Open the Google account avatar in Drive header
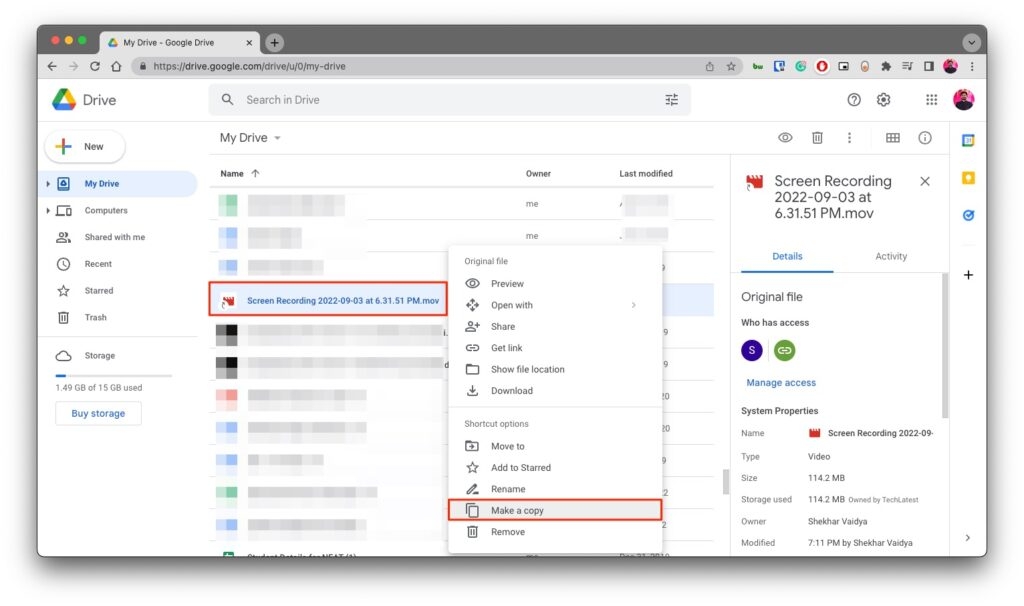 [x=963, y=100]
